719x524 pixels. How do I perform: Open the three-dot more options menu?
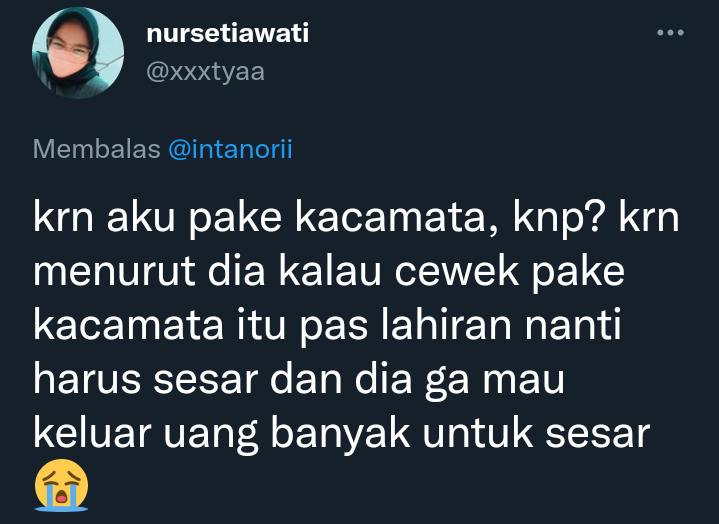670,33
